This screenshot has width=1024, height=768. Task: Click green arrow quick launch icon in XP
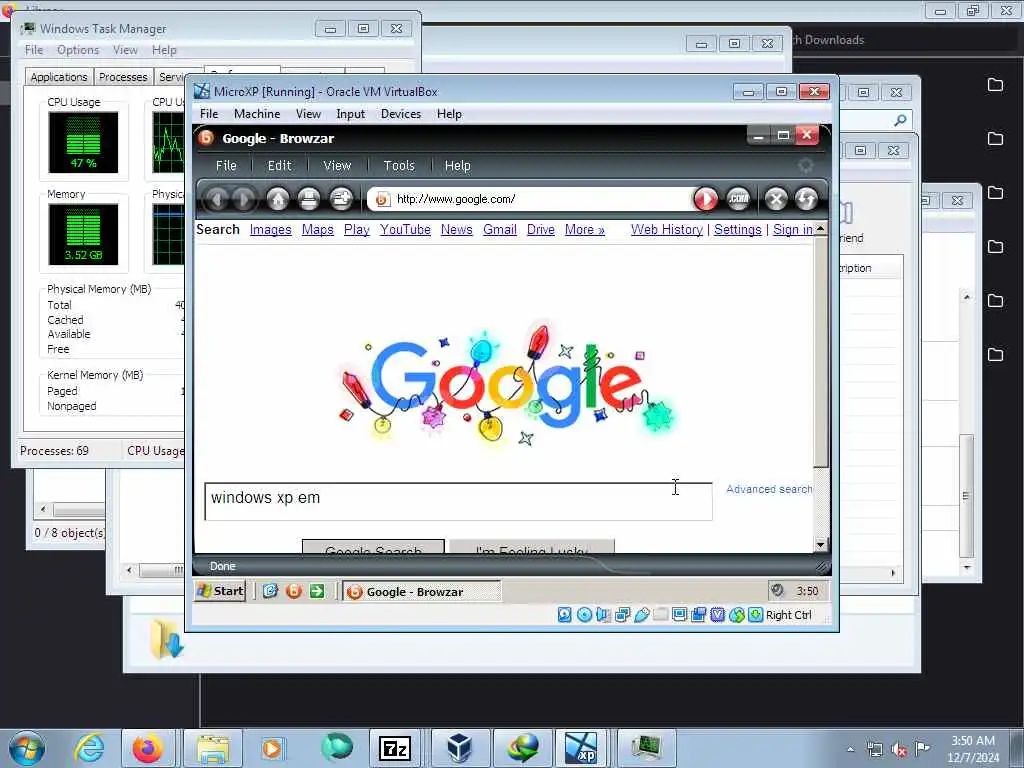pyautogui.click(x=317, y=591)
